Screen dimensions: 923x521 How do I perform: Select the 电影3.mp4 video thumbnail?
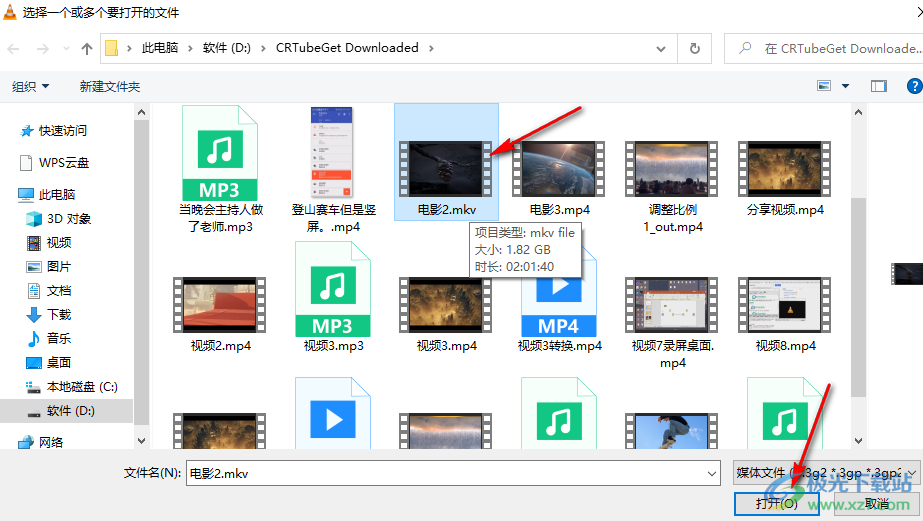point(559,169)
